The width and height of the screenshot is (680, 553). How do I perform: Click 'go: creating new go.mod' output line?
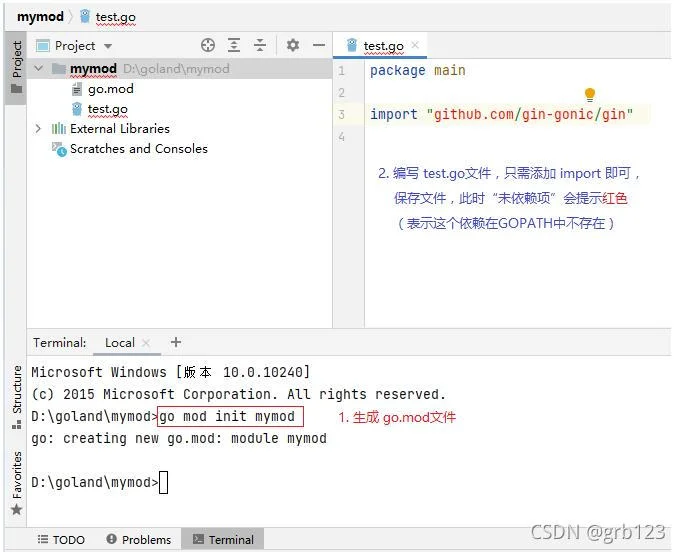[x=179, y=438]
